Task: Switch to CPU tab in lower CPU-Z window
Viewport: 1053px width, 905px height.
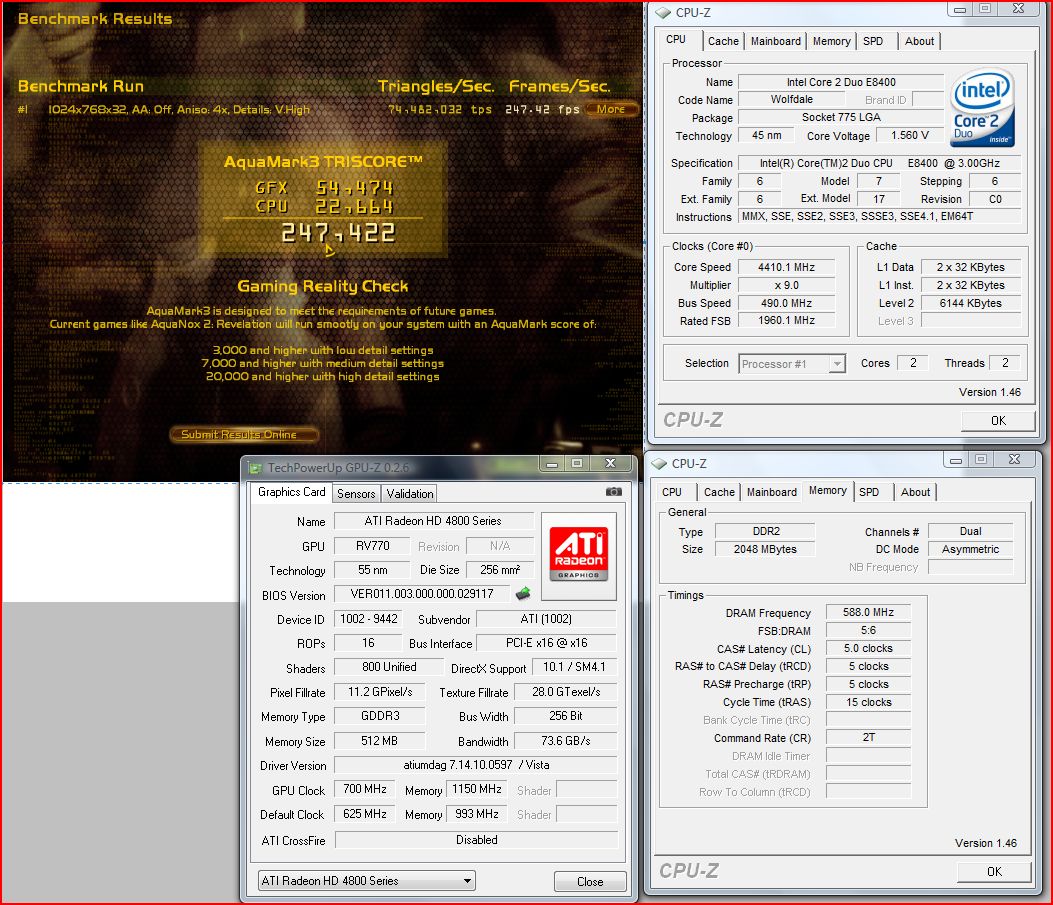Action: point(672,492)
